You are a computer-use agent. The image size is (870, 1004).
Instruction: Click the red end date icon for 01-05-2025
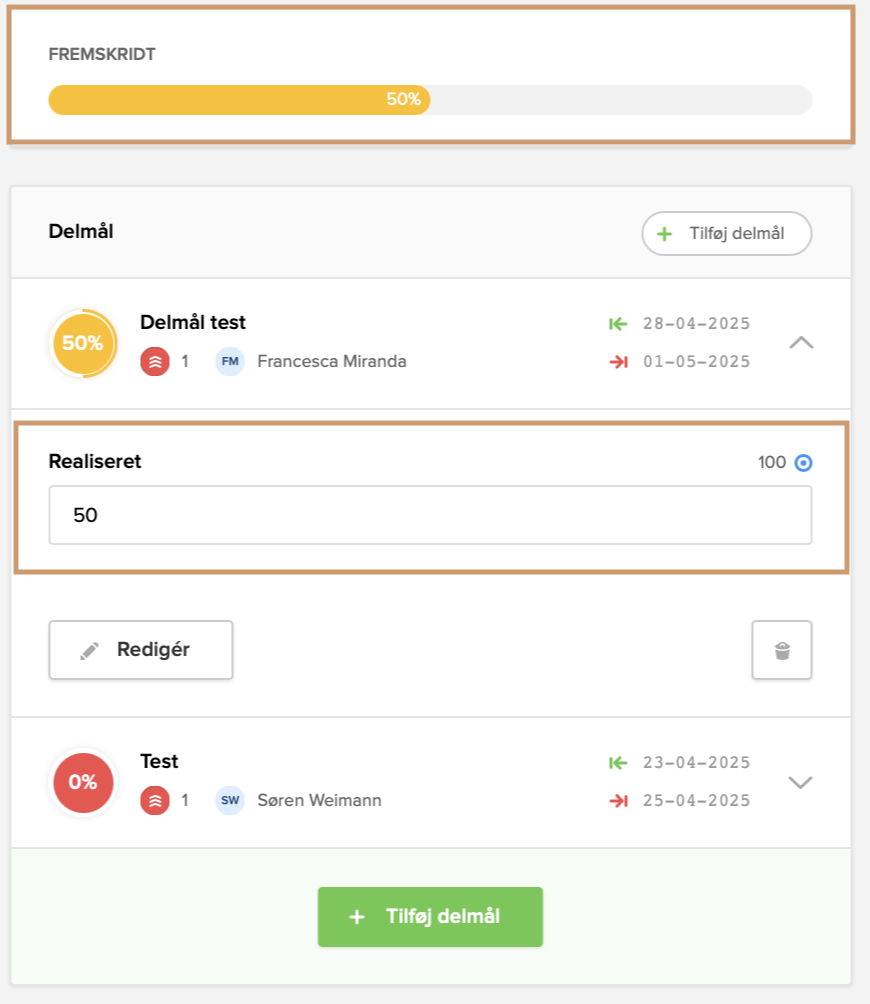click(618, 362)
